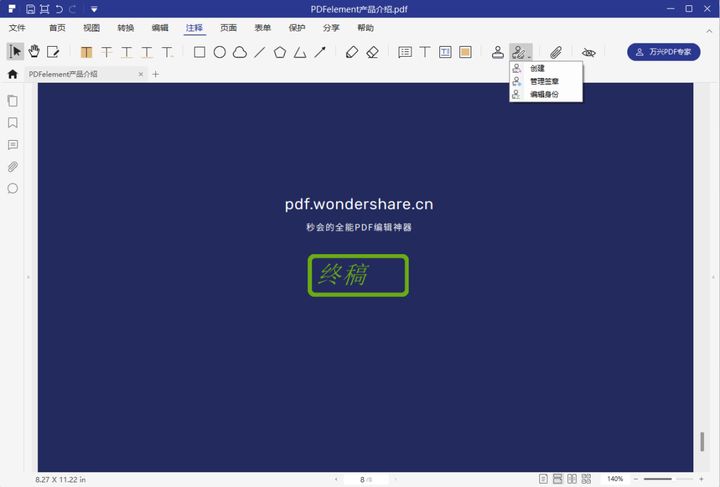Screen dimensions: 720x487
Task: Zoom in with plus button
Action: pyautogui.click(x=702, y=479)
